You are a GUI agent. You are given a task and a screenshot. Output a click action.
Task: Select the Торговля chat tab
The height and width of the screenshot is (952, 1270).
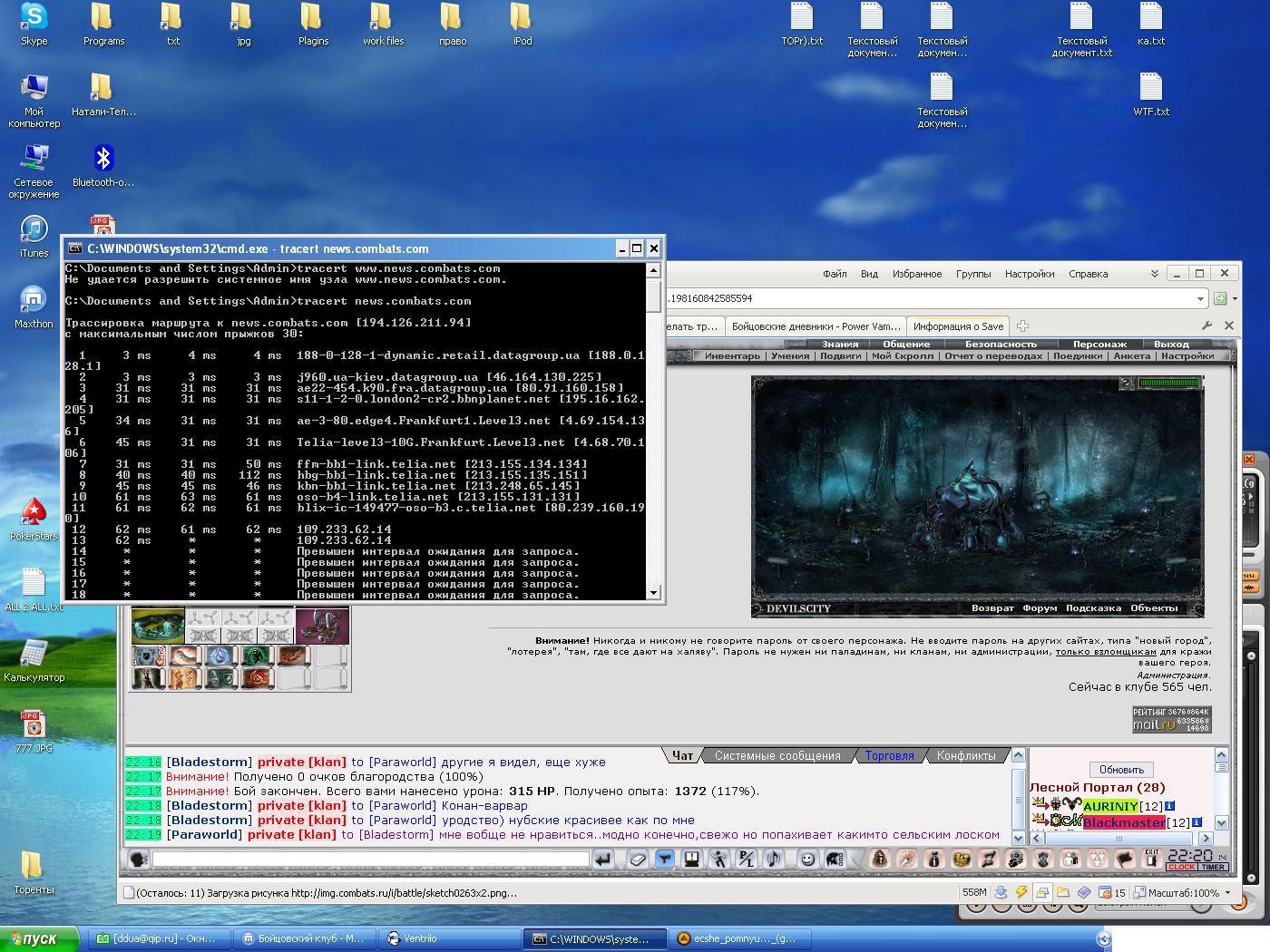(x=889, y=755)
